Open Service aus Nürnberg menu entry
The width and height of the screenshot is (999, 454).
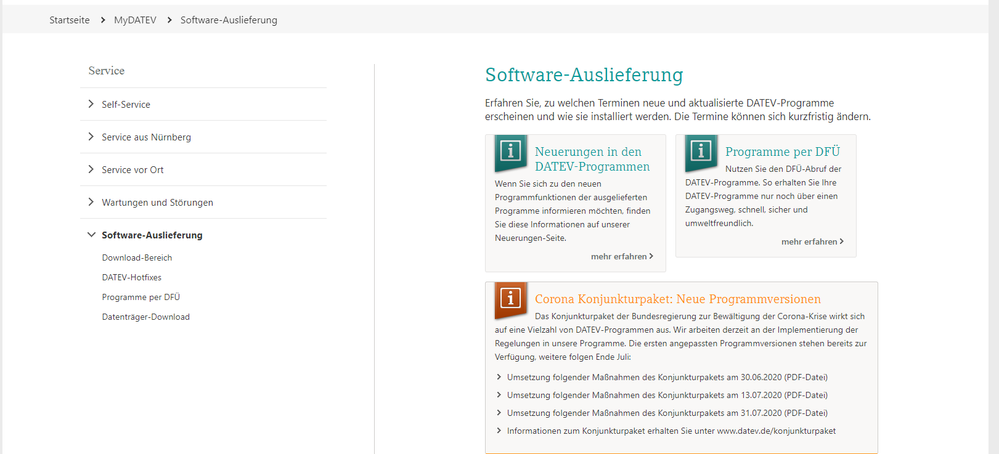147,137
